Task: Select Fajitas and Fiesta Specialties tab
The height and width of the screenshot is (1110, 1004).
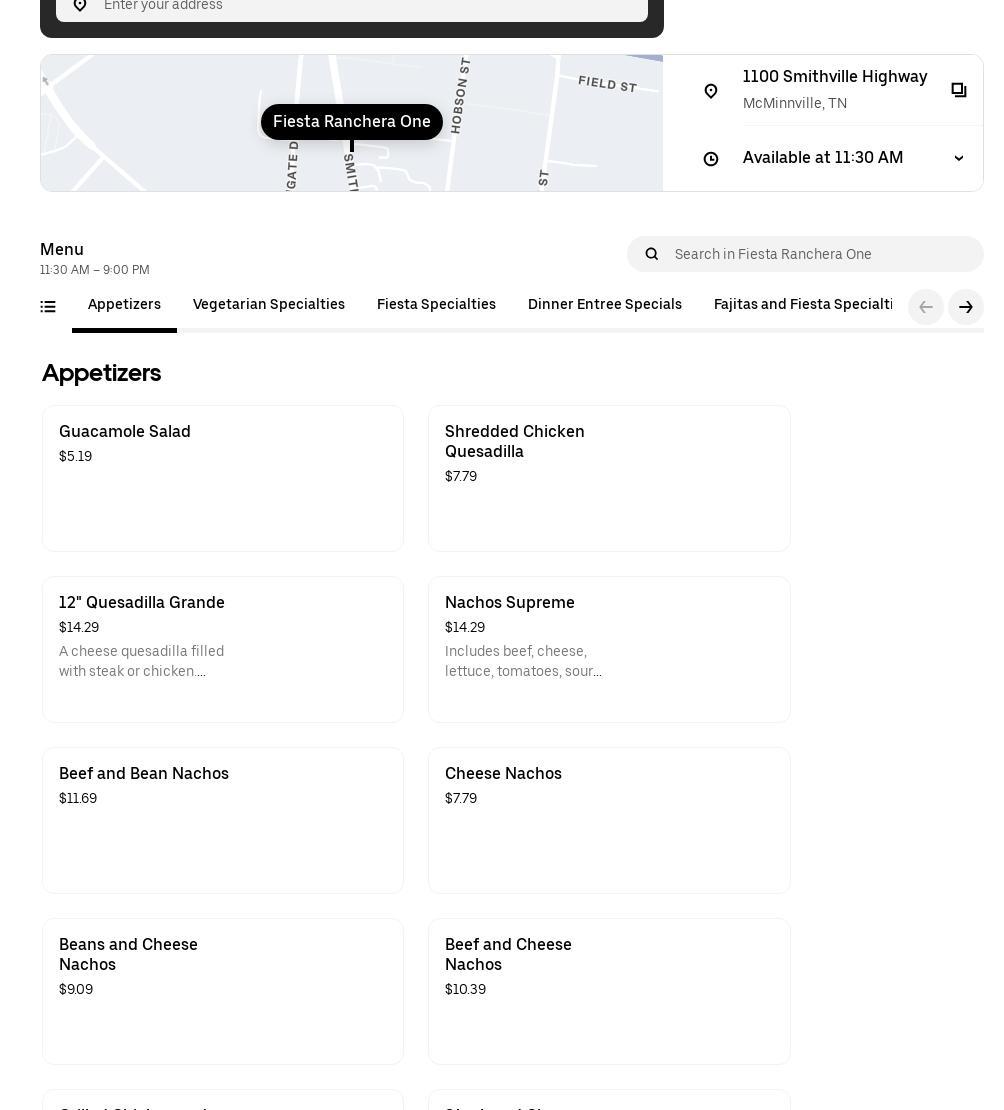Action: click(803, 304)
